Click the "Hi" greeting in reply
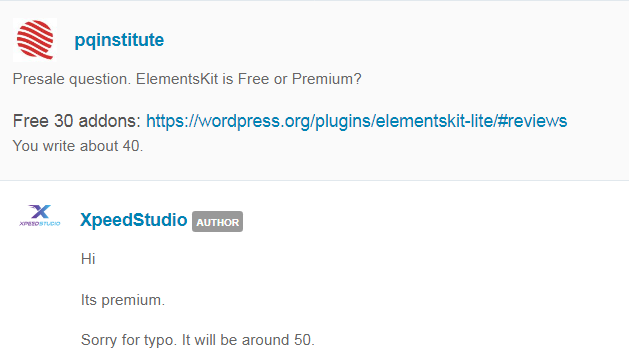629x363 pixels. 88,259
